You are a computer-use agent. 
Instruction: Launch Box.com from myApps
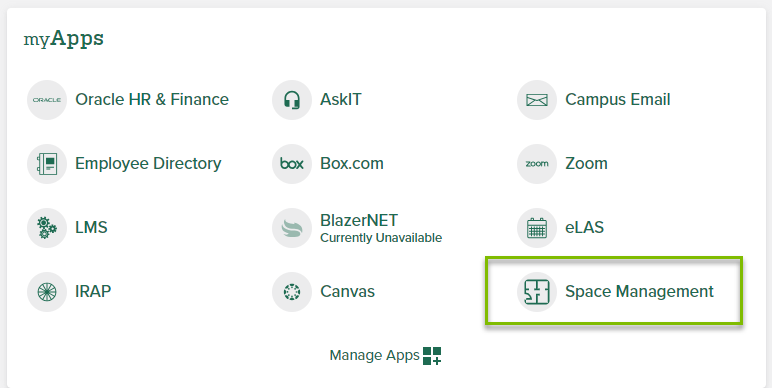click(x=352, y=163)
